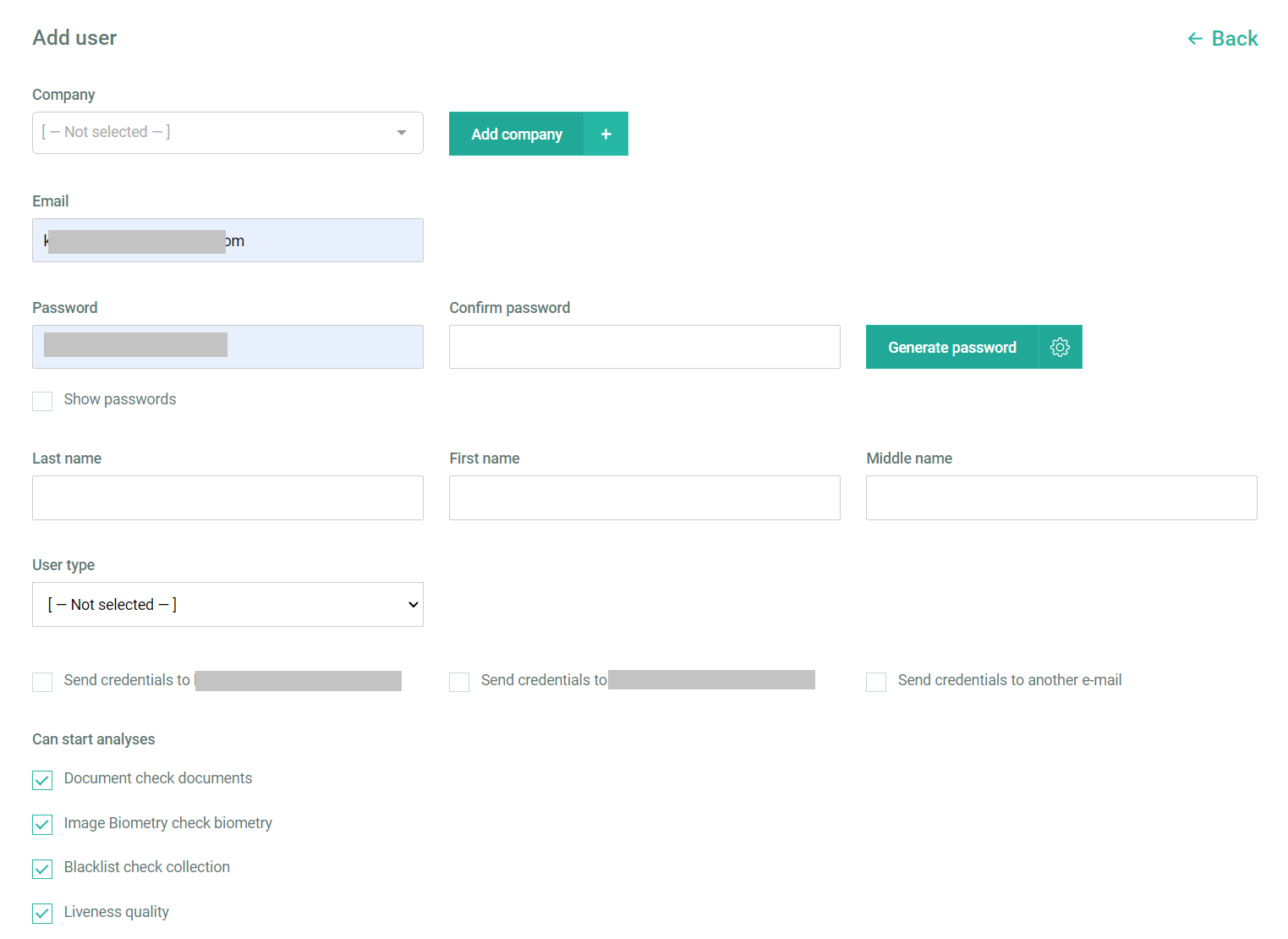Uncheck Image Biometry check biometry
This screenshot has height=939, width=1288.
pyautogui.click(x=42, y=825)
